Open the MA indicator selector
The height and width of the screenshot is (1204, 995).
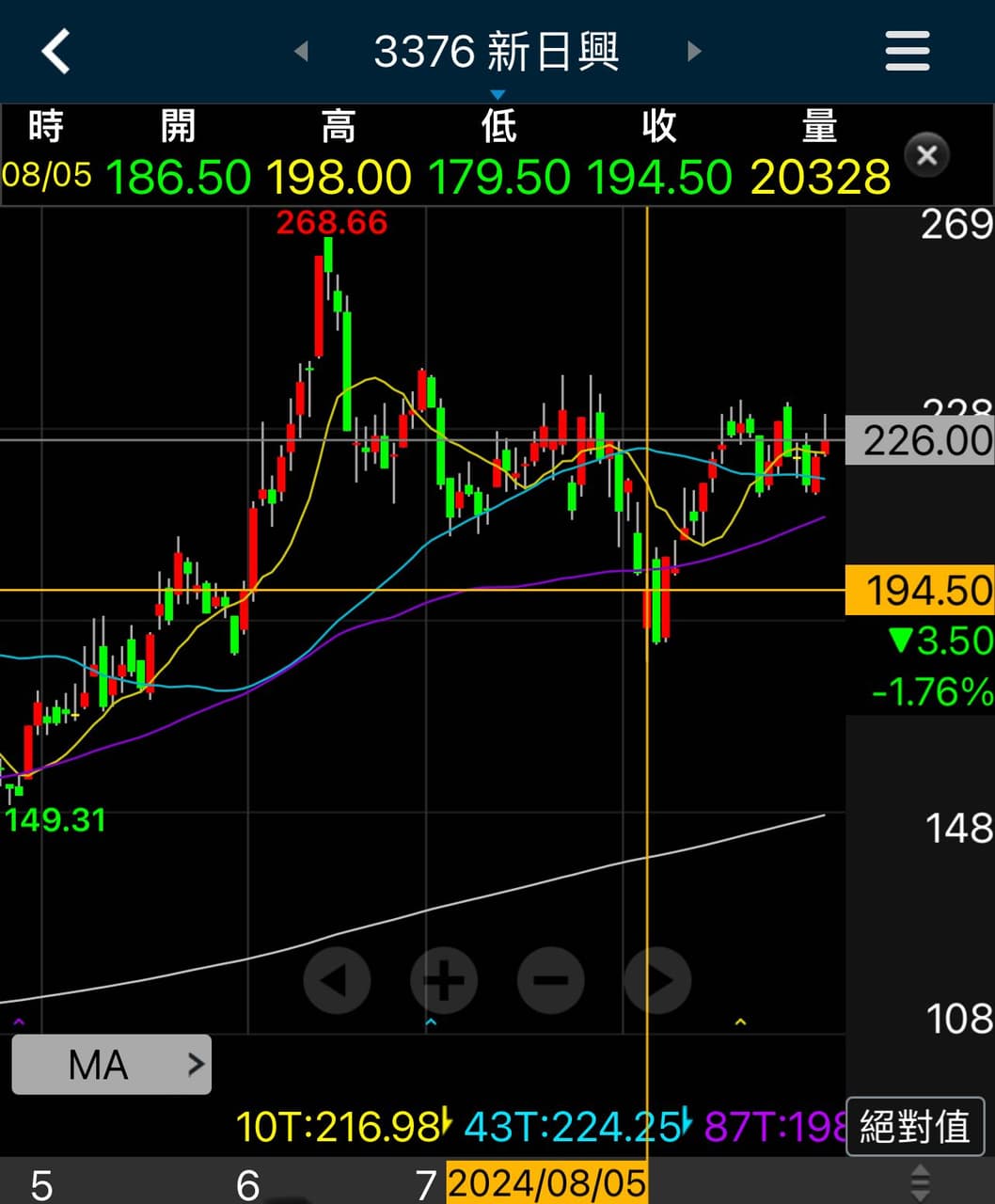coord(112,1065)
